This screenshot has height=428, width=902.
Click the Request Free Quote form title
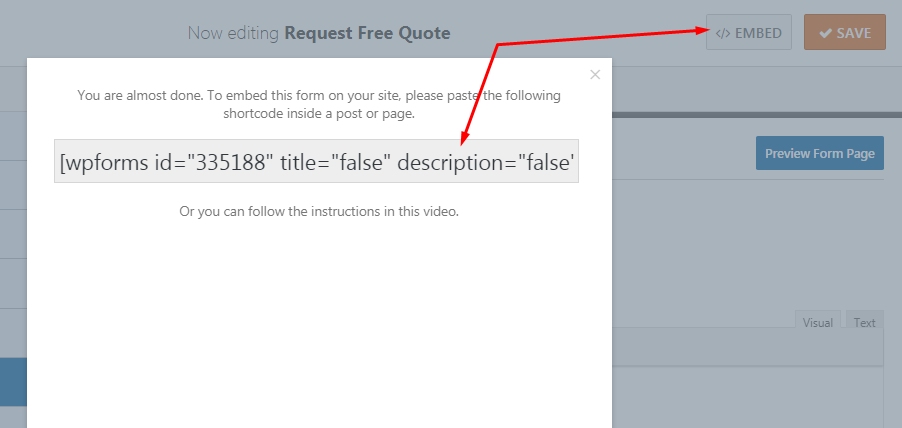click(x=368, y=33)
